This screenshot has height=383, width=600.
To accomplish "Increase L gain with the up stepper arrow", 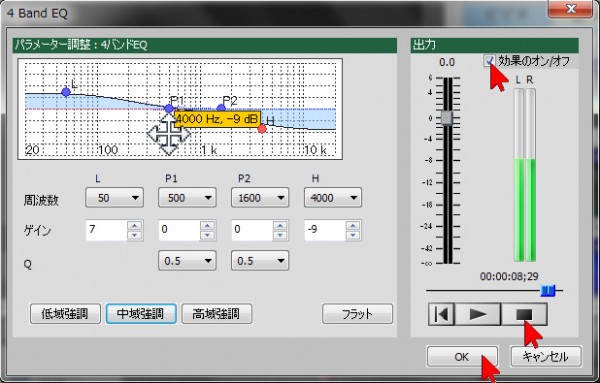I will coord(135,226).
